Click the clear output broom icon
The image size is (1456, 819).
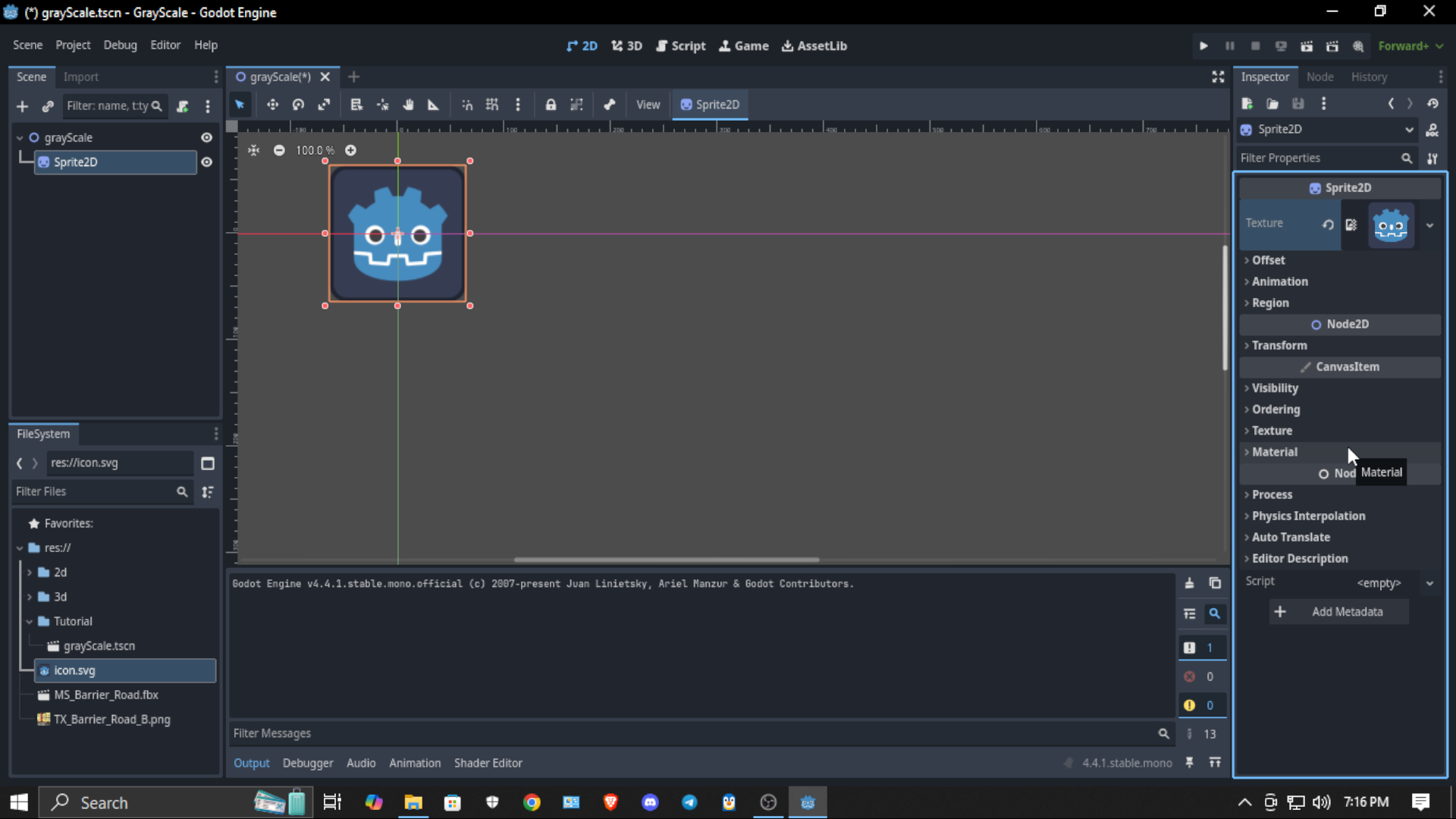click(1189, 583)
